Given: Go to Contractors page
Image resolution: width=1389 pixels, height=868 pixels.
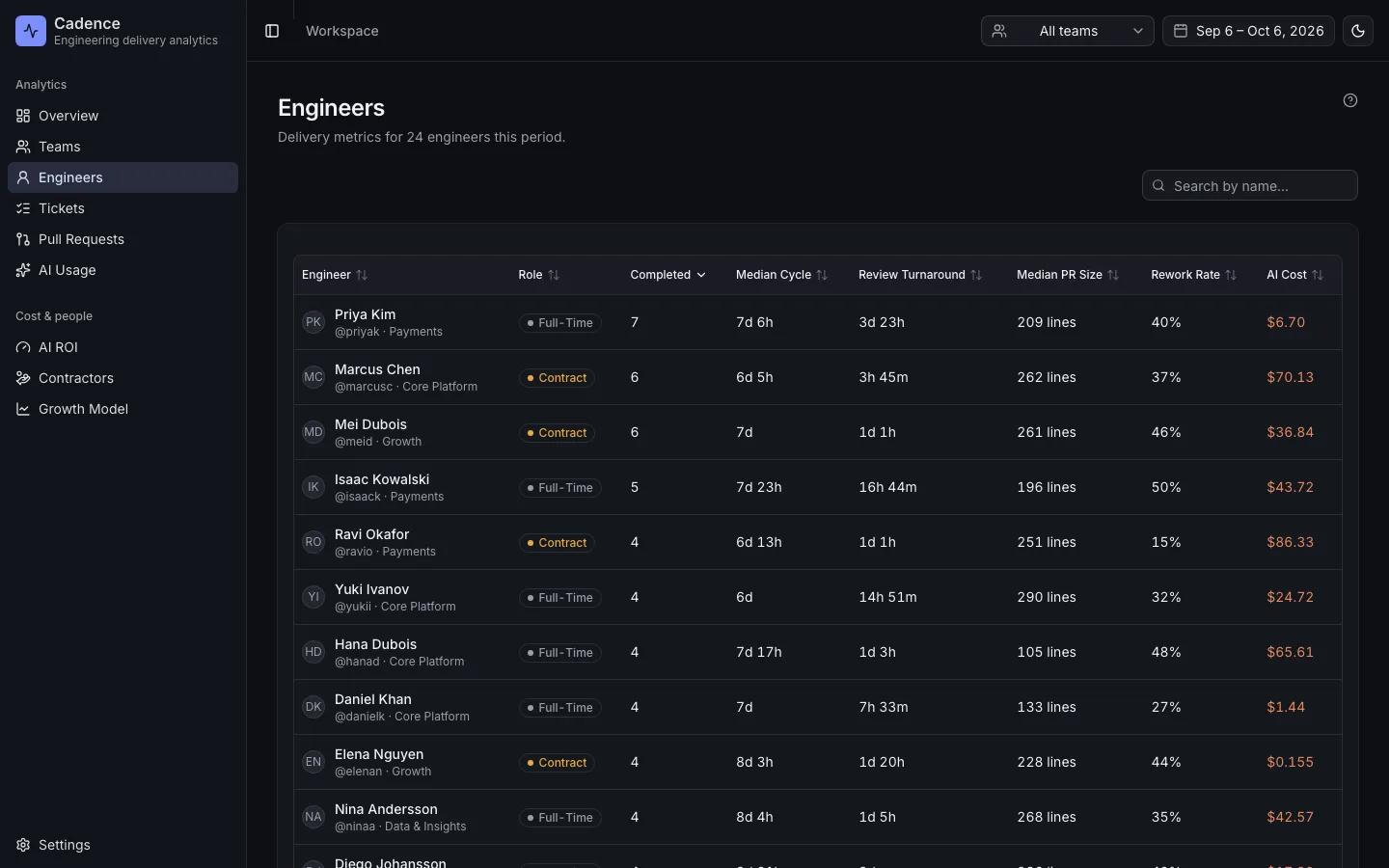Looking at the screenshot, I should coord(123,378).
